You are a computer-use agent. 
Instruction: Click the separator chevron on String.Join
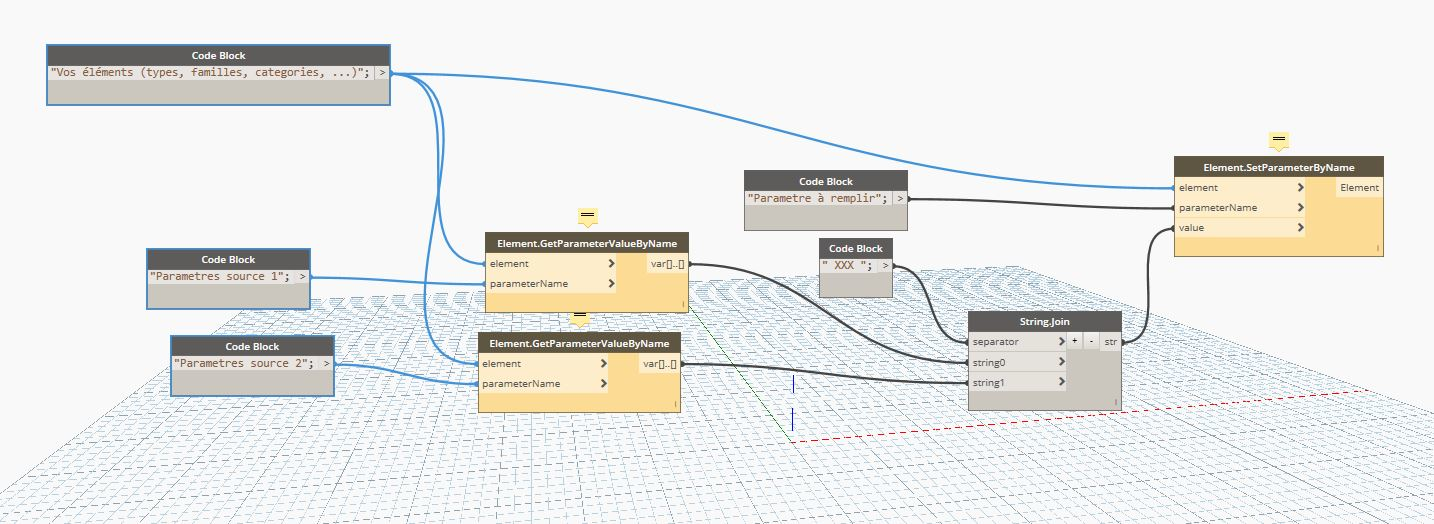coord(1061,342)
